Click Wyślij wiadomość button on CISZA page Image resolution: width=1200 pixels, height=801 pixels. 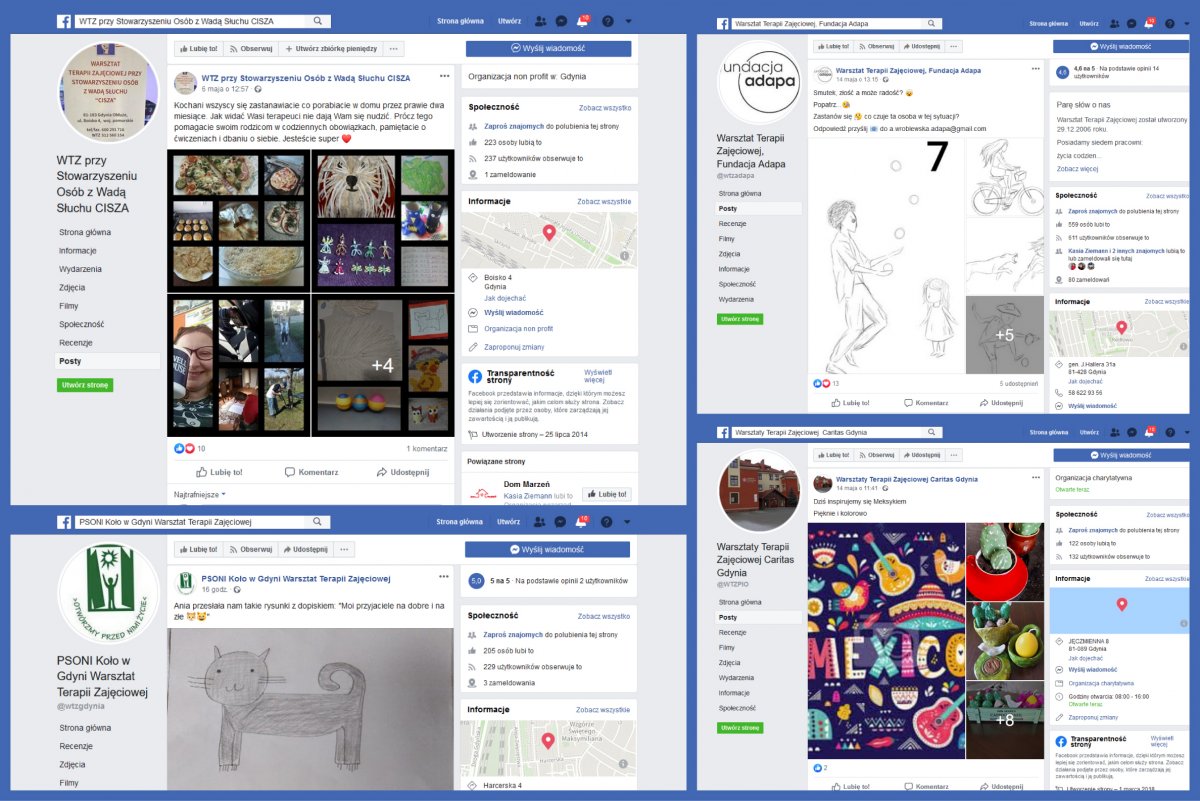(x=548, y=48)
